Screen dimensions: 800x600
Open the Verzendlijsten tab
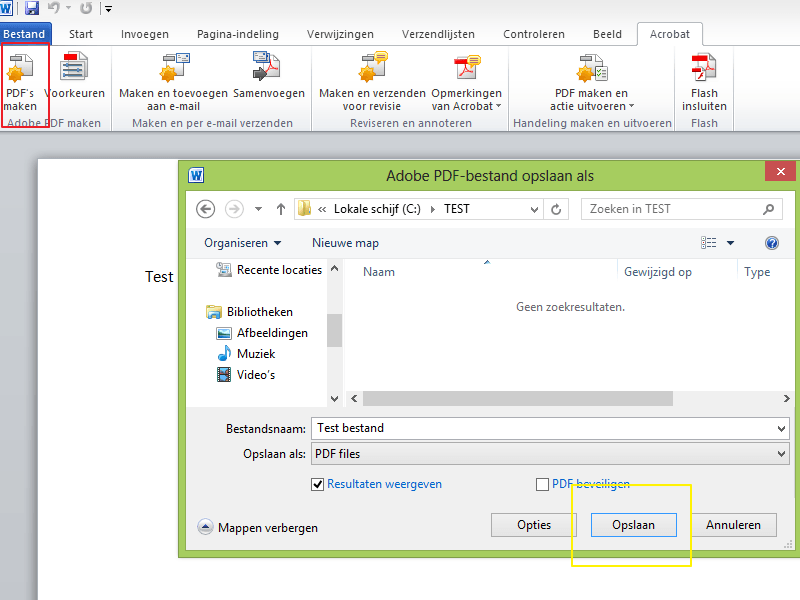coord(438,34)
